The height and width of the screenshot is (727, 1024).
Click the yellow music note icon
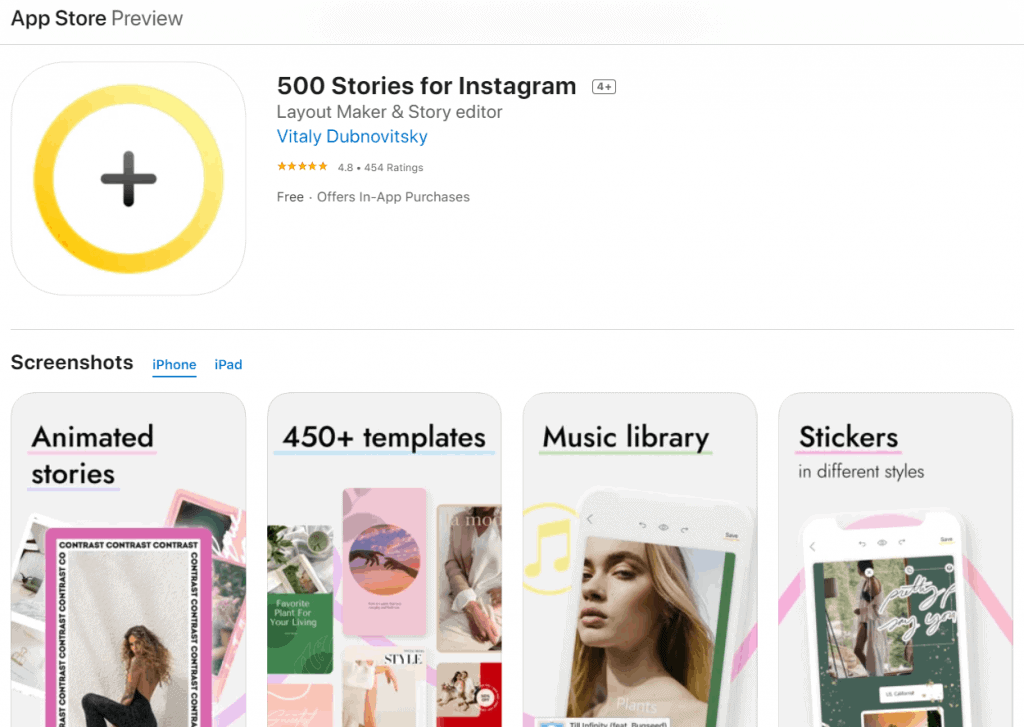(547, 559)
